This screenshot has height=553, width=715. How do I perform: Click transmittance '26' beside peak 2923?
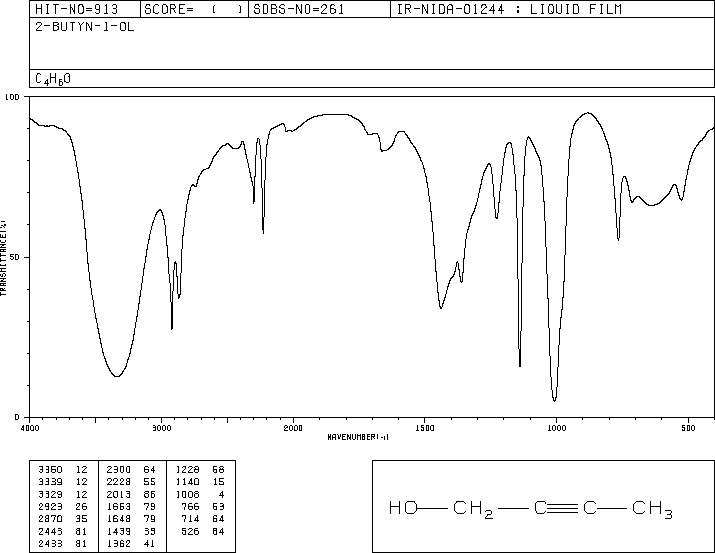(x=82, y=506)
